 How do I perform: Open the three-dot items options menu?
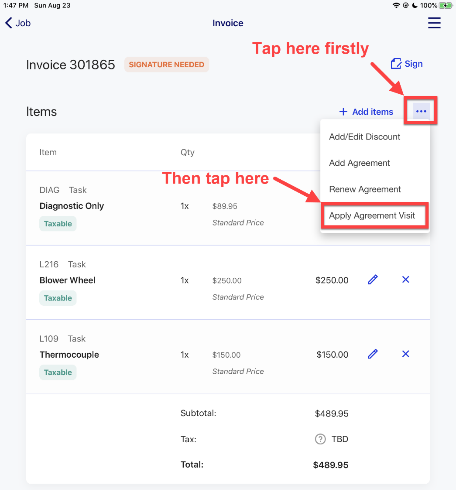click(x=421, y=111)
